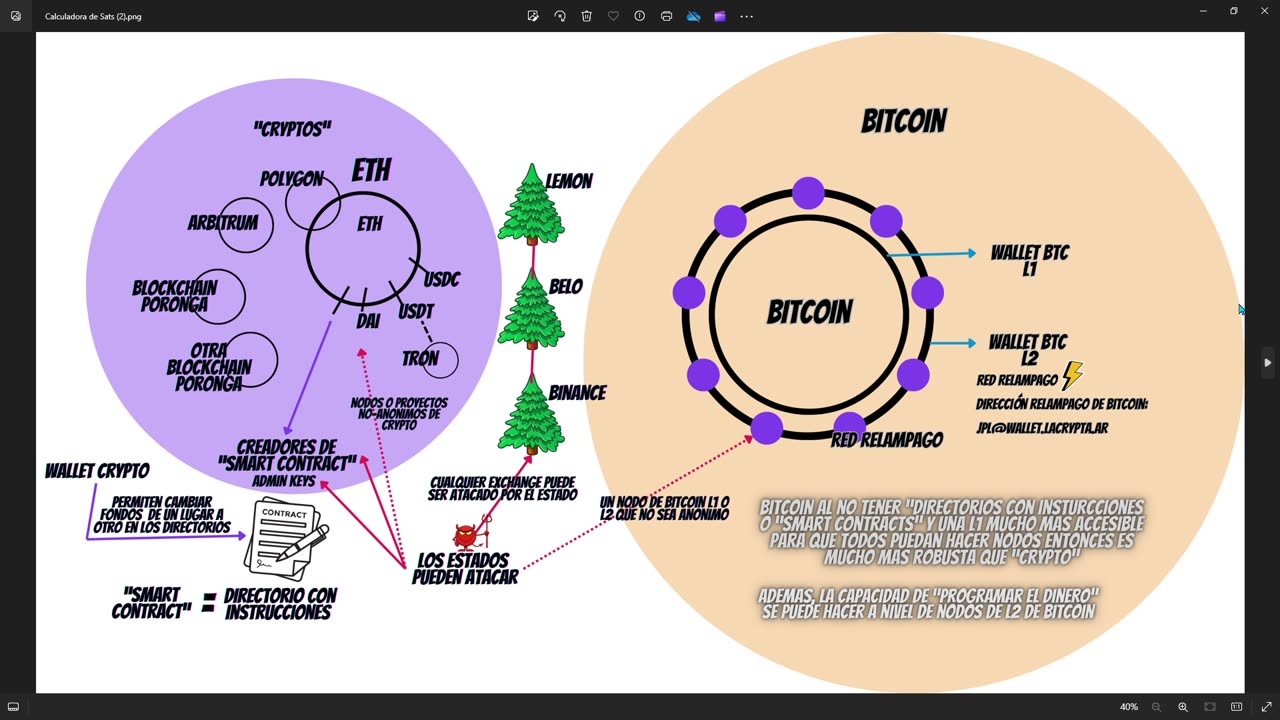Show file info with the info icon
The width and height of the screenshot is (1280, 720).
point(640,16)
